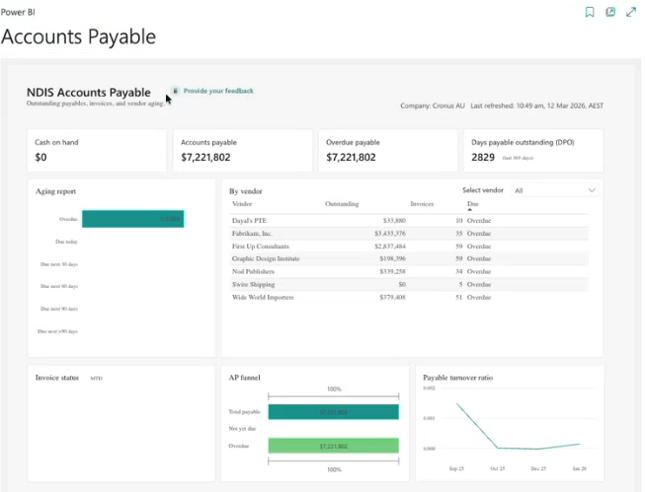The height and width of the screenshot is (492, 645).
Task: Expand report to full screen
Action: (631, 12)
